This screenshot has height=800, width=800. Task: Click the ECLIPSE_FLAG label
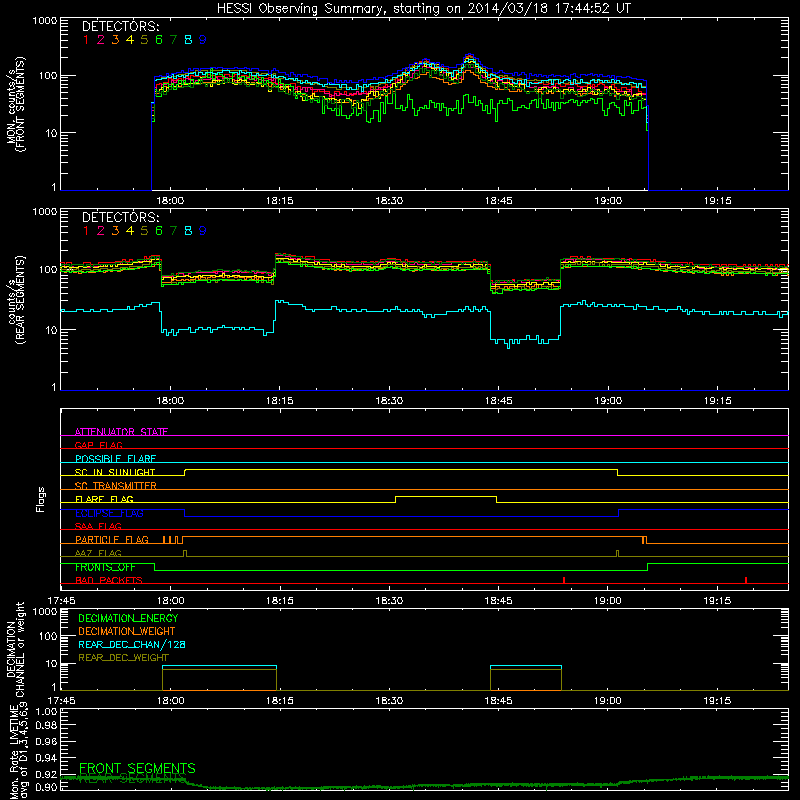coord(109,513)
